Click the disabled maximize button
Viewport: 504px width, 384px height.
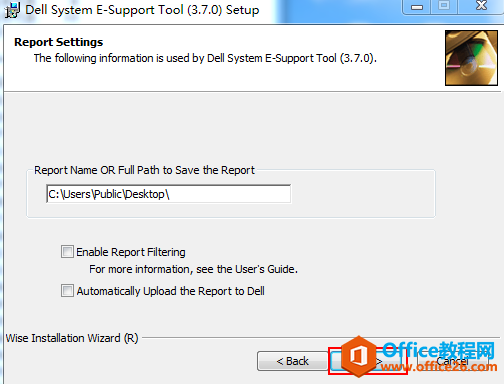[x=444, y=7]
